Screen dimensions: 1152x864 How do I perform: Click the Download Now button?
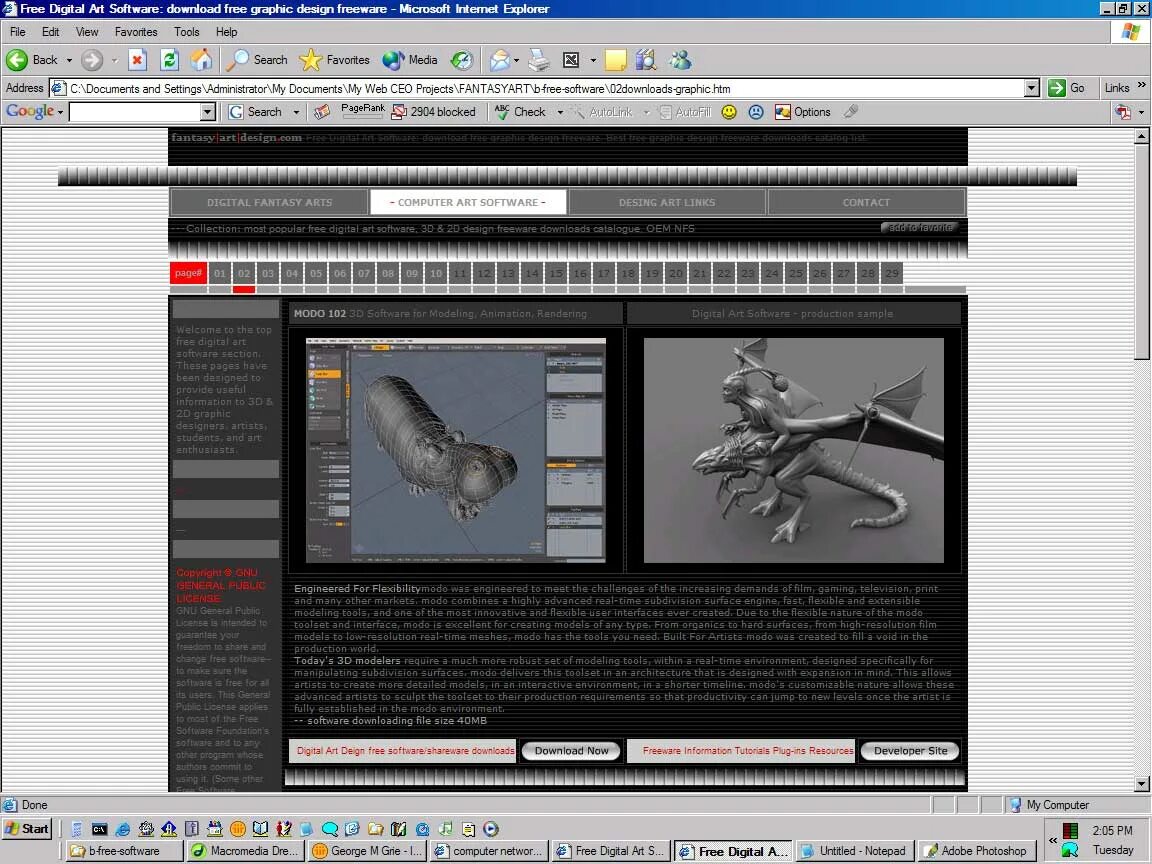pyautogui.click(x=571, y=750)
